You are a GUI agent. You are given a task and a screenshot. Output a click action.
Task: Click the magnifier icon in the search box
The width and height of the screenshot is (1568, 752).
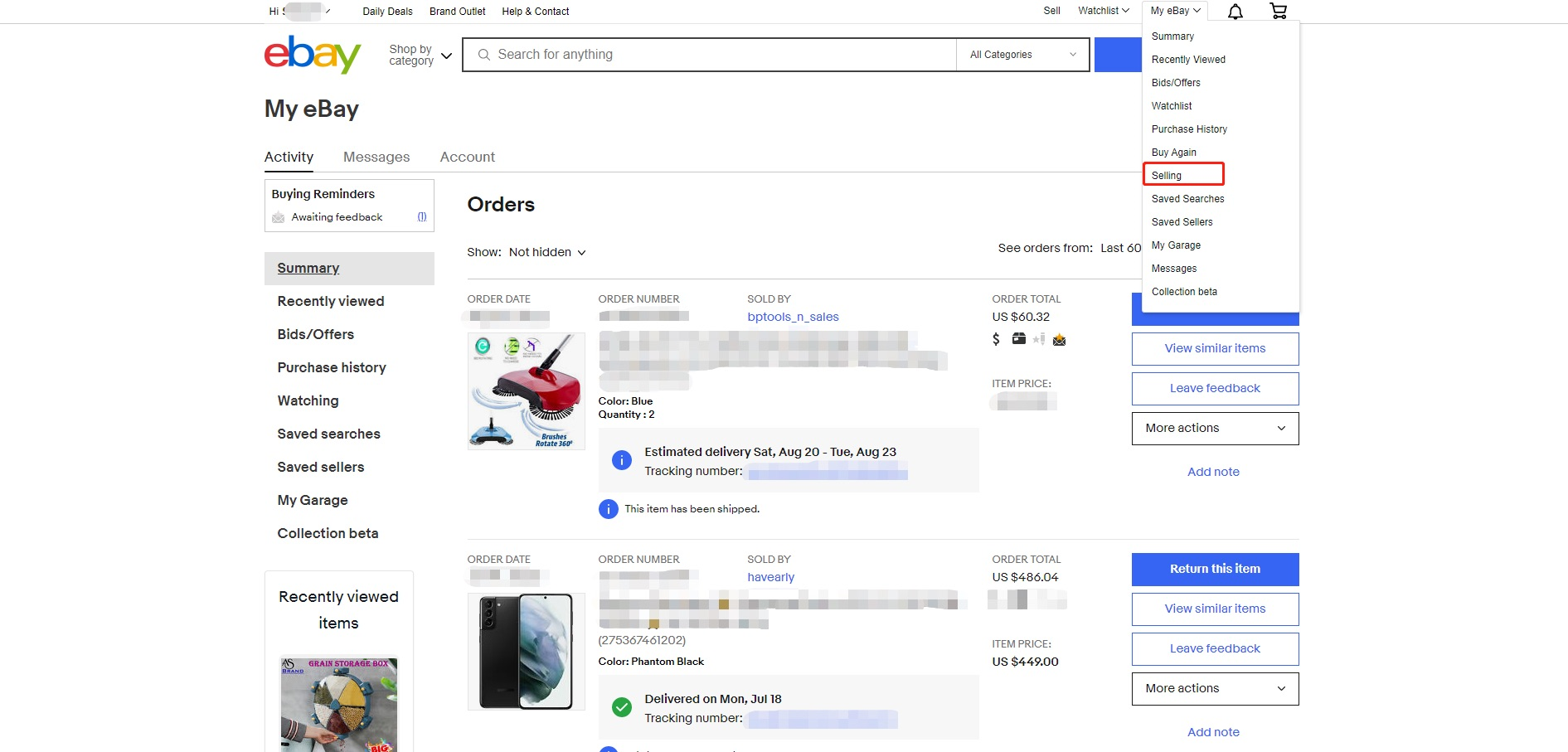point(483,55)
